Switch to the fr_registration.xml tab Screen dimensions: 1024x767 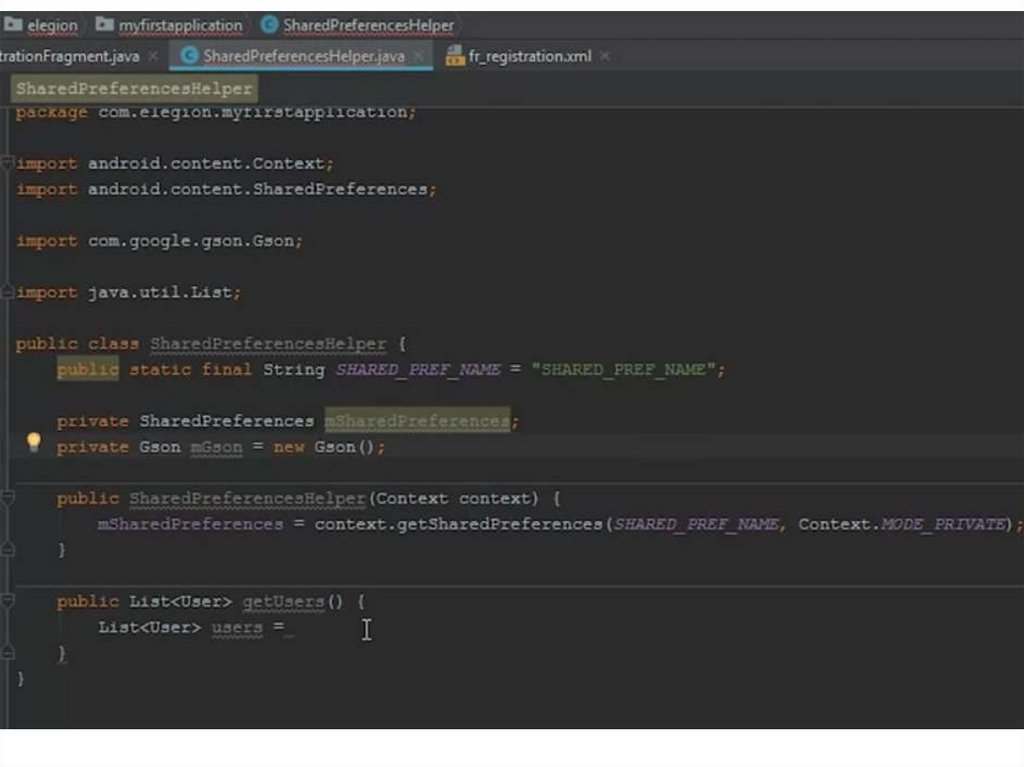click(530, 56)
